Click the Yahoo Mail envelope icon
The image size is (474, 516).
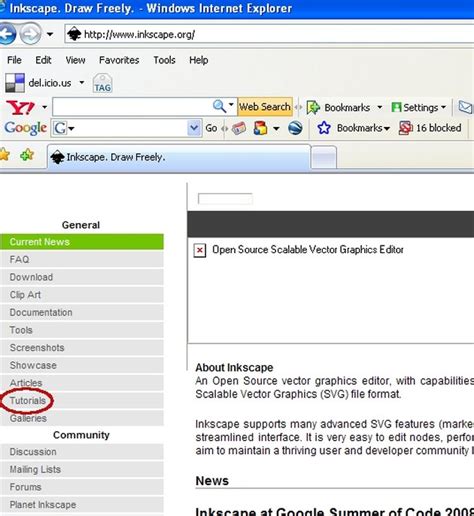point(465,107)
